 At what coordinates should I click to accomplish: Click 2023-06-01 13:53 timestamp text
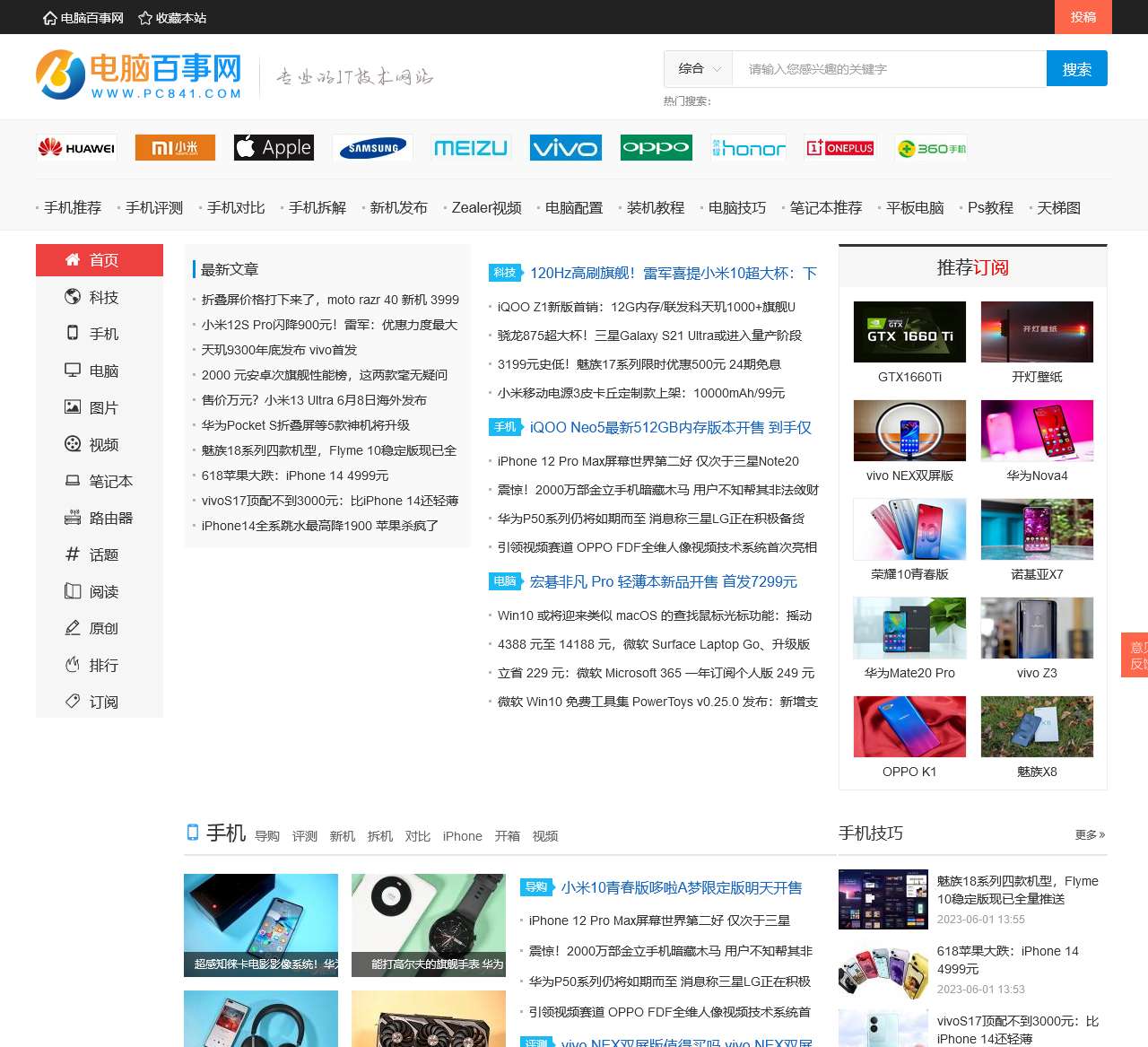(x=981, y=990)
